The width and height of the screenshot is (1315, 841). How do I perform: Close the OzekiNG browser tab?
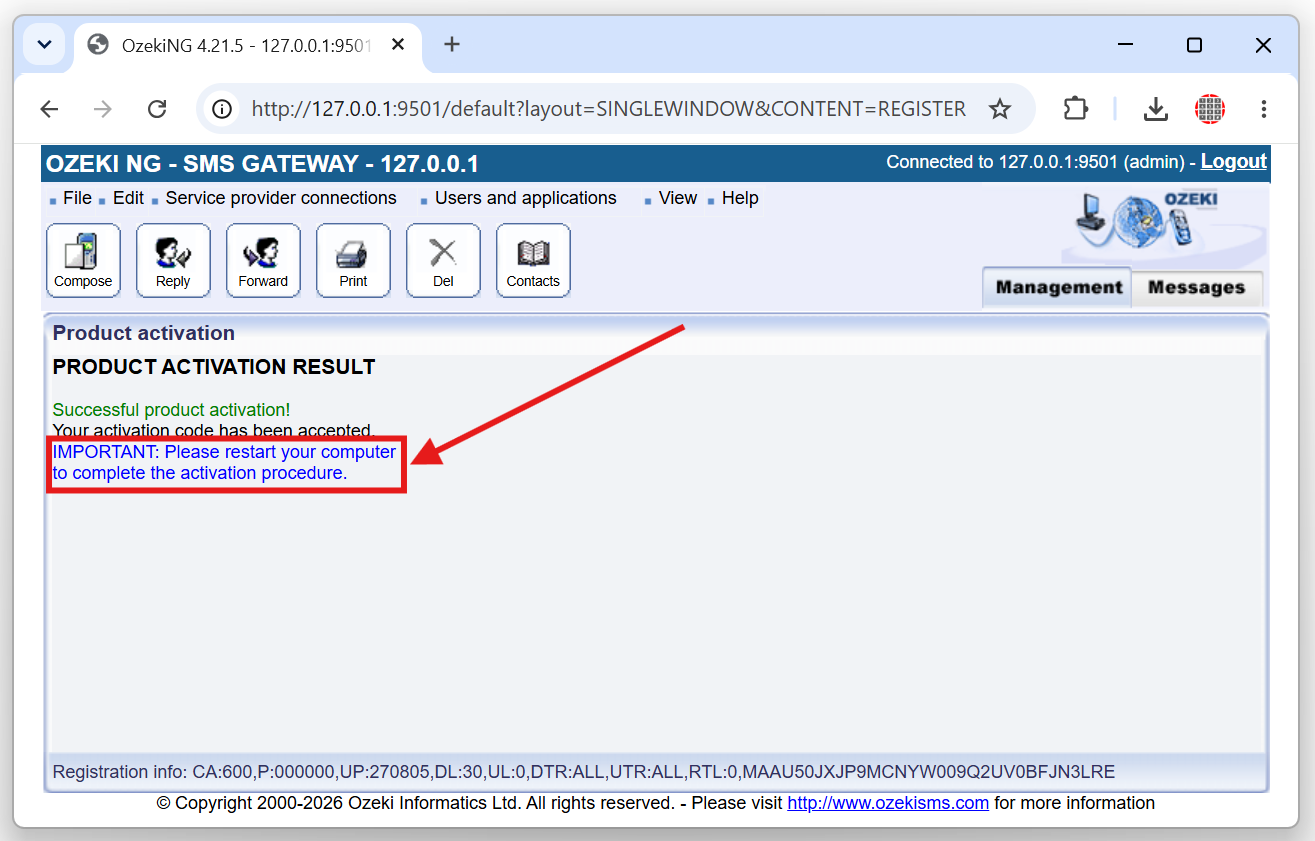coord(398,45)
